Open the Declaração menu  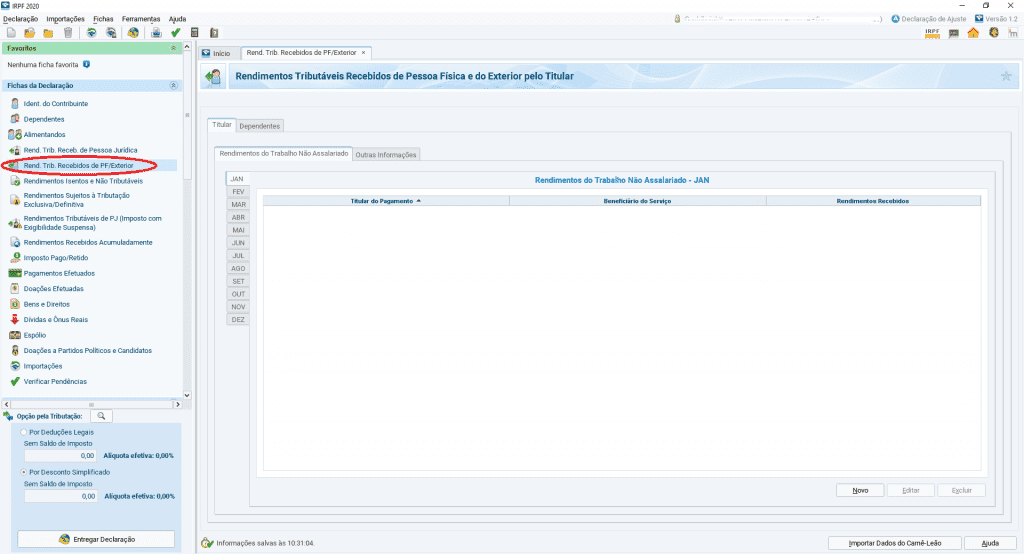coord(20,19)
